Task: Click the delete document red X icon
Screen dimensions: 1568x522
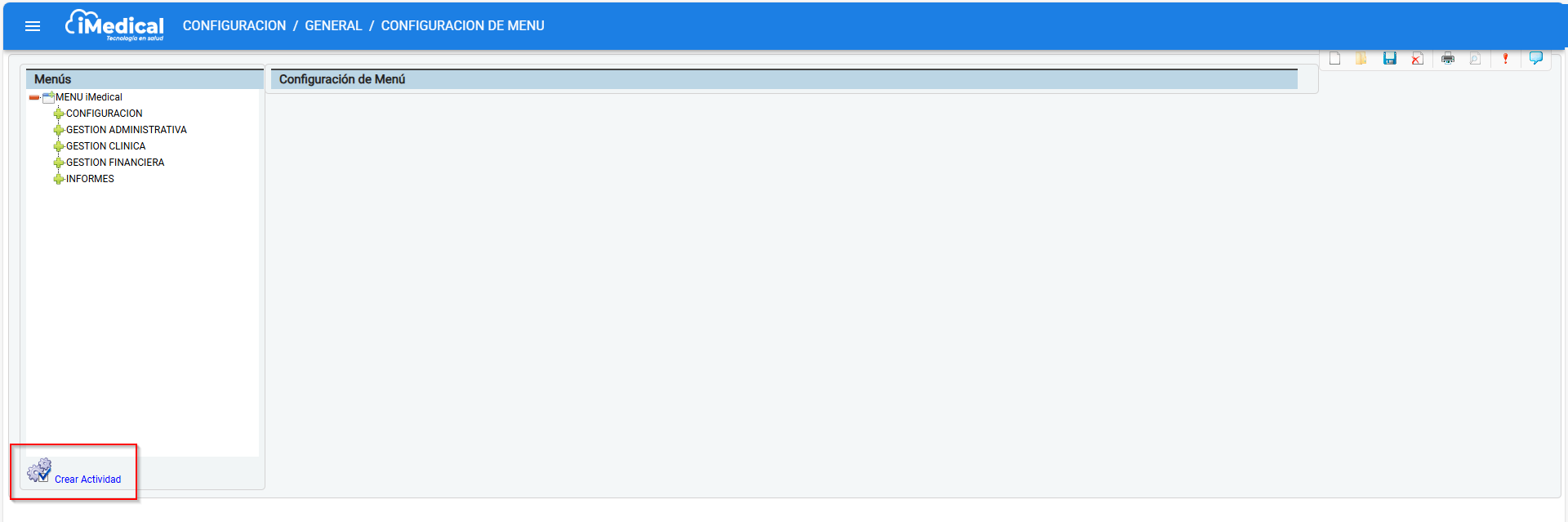Action: pyautogui.click(x=1417, y=59)
